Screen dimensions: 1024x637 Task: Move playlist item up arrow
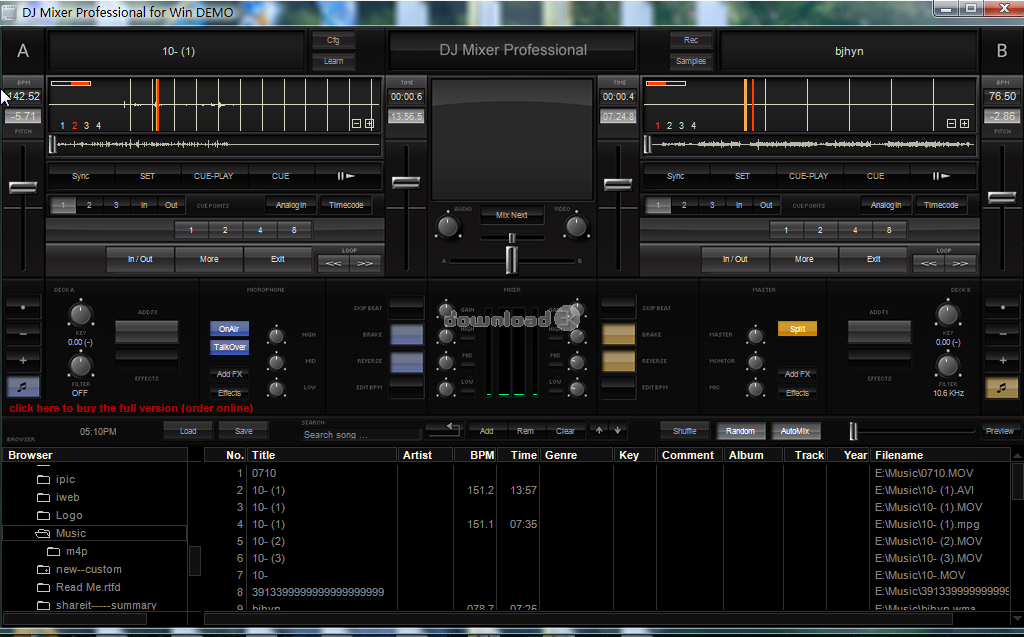(x=600, y=430)
